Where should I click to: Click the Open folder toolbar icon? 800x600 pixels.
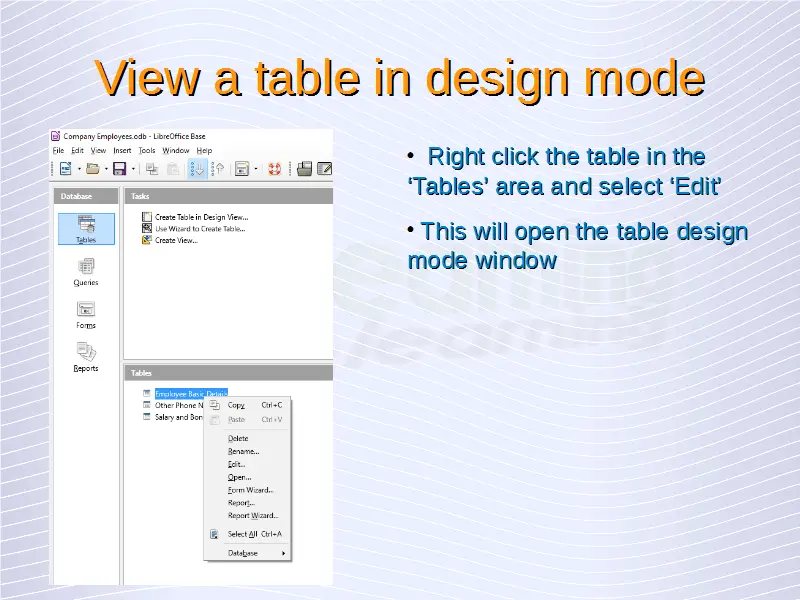click(x=92, y=169)
